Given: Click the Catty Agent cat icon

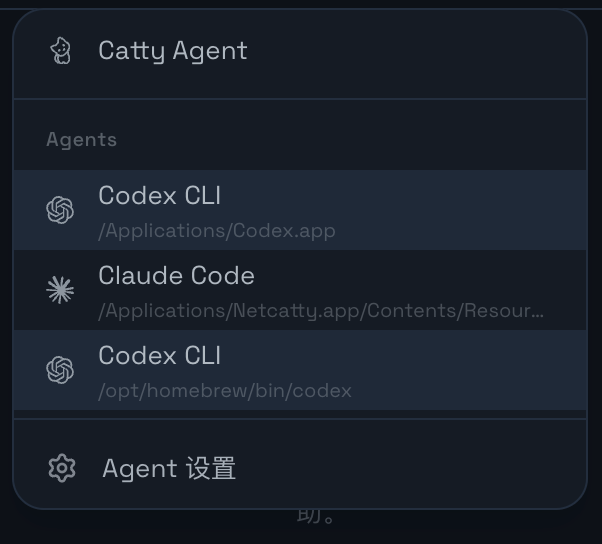Looking at the screenshot, I should (61, 51).
